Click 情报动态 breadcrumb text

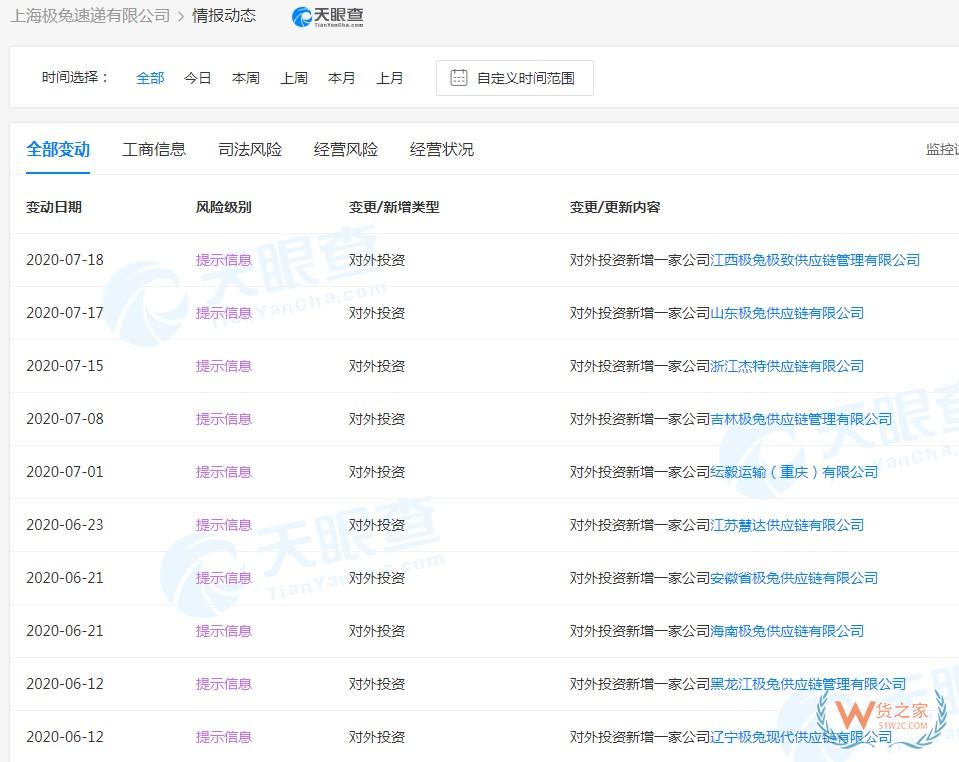224,16
